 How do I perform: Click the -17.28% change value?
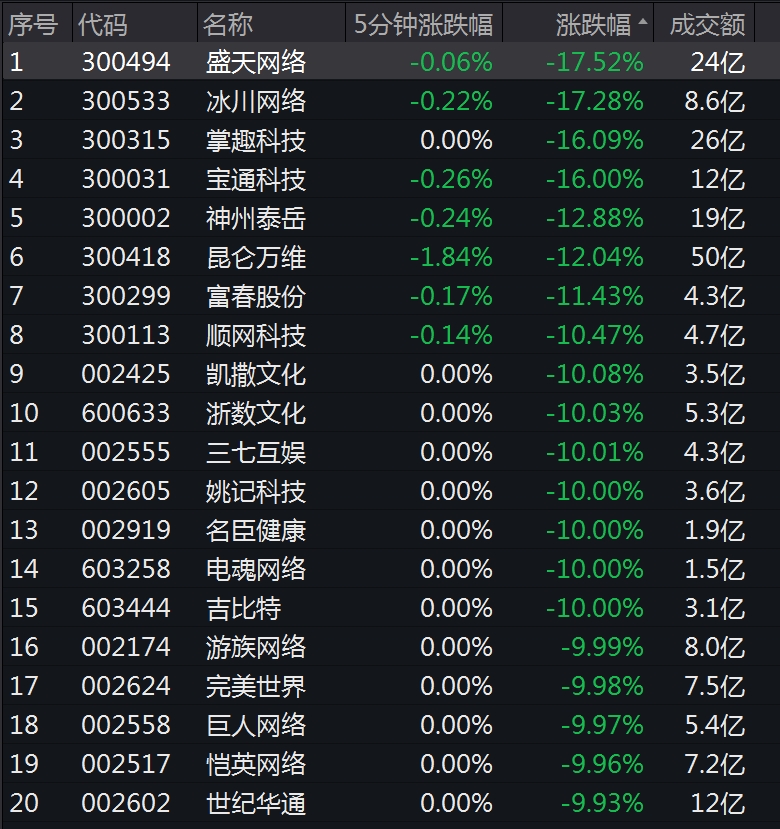595,101
